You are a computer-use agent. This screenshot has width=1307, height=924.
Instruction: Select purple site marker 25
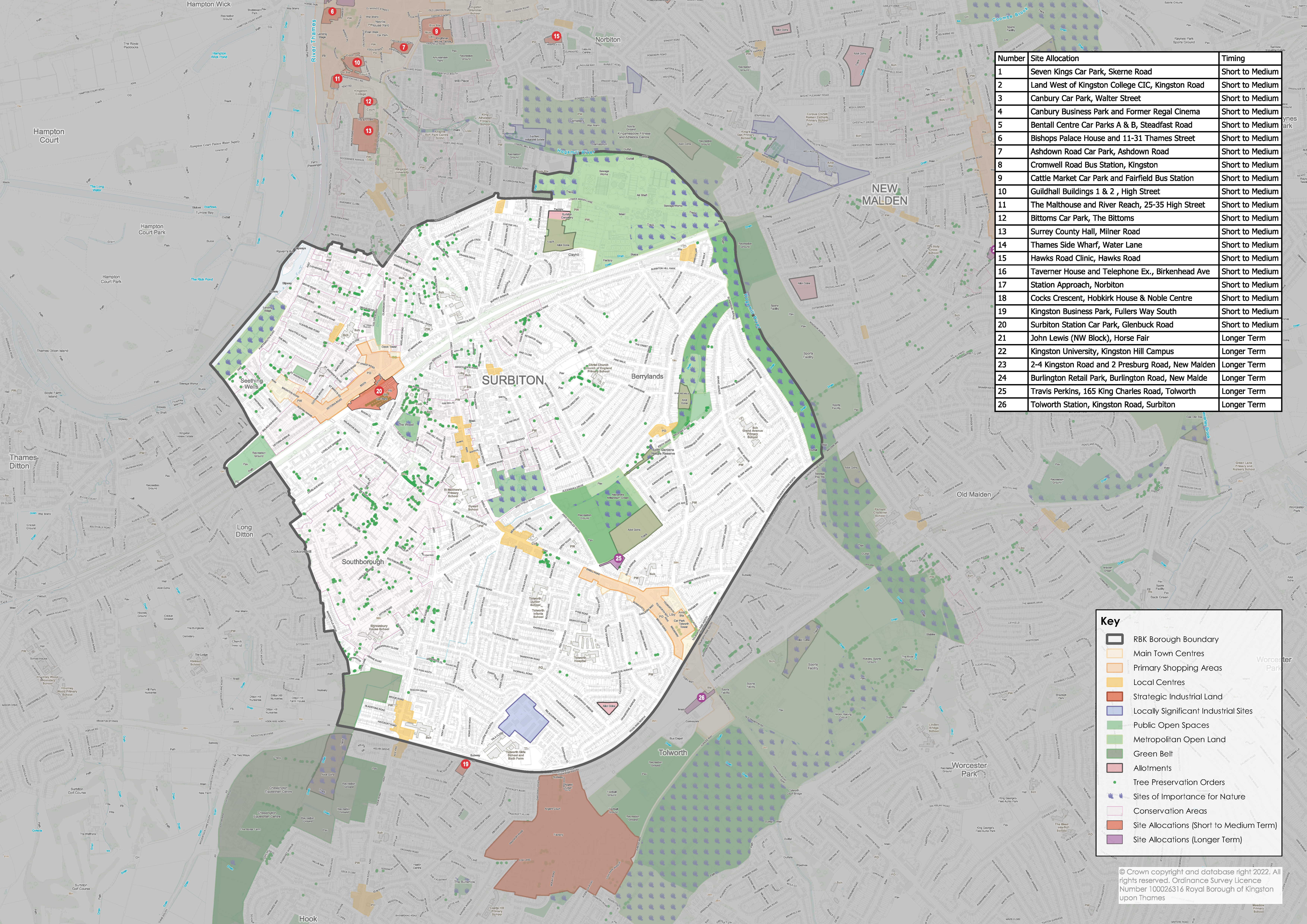(619, 559)
